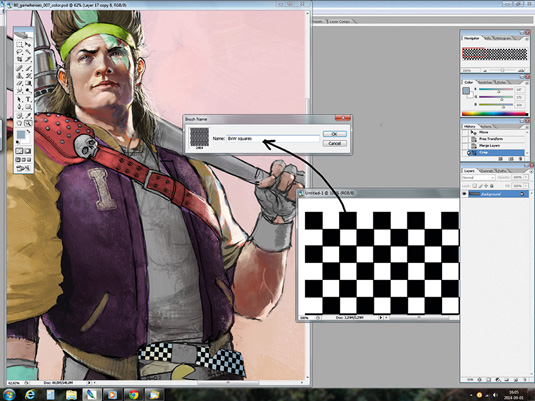Viewport: 535px width, 401px height.
Task: Select the Lasso tool
Action: coord(19,52)
